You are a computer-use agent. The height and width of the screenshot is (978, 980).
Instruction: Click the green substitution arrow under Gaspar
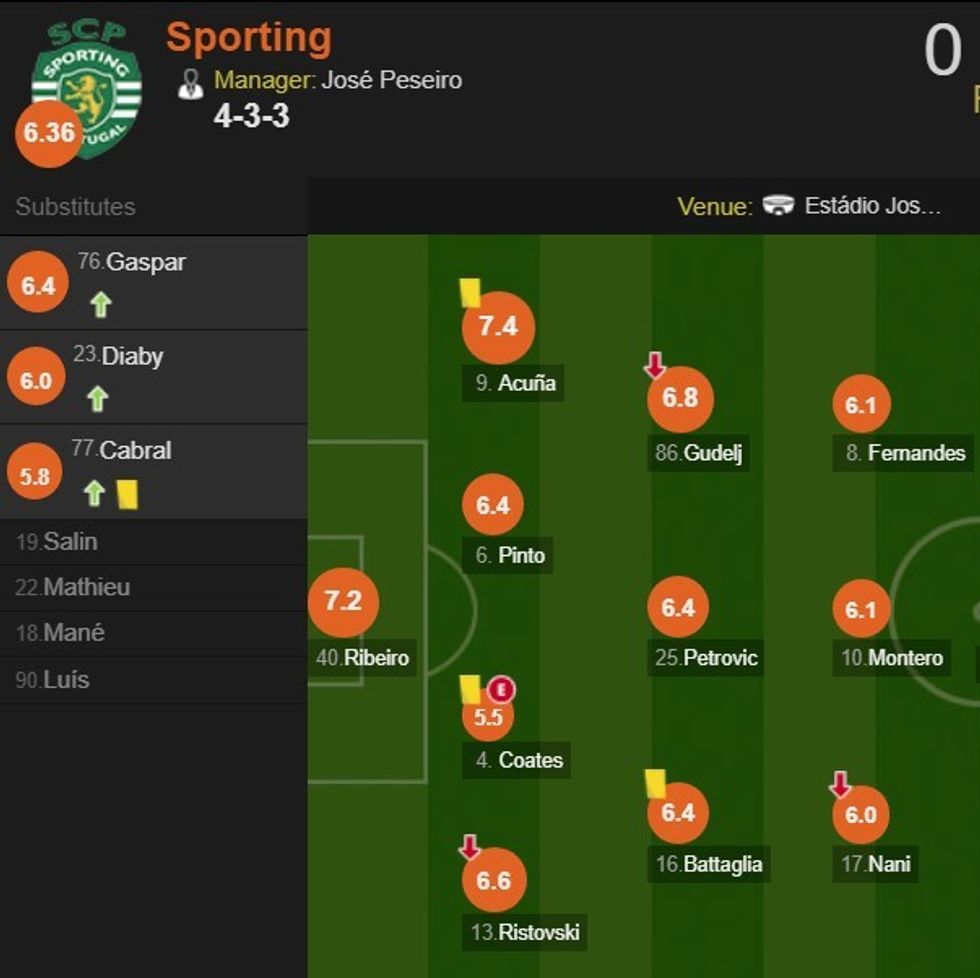(x=100, y=305)
